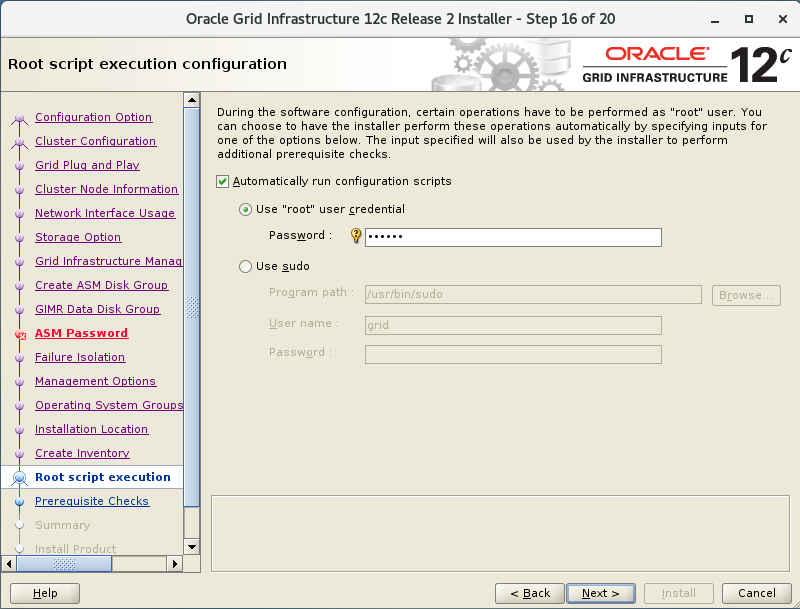Click the sudo Password field

point(513,354)
